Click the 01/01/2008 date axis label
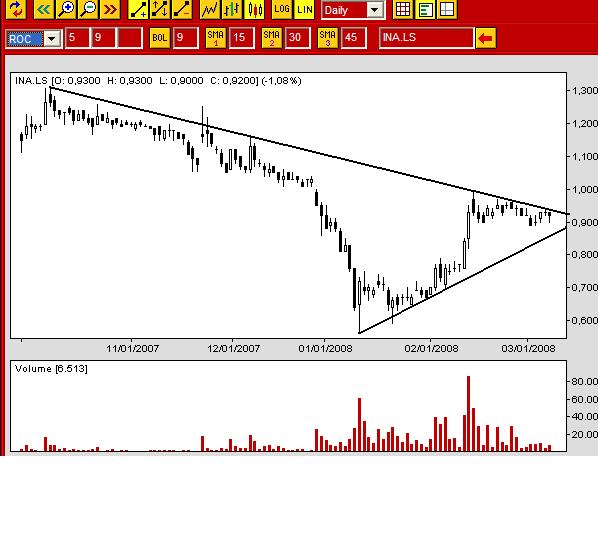Image resolution: width=598 pixels, height=560 pixels. [325, 348]
